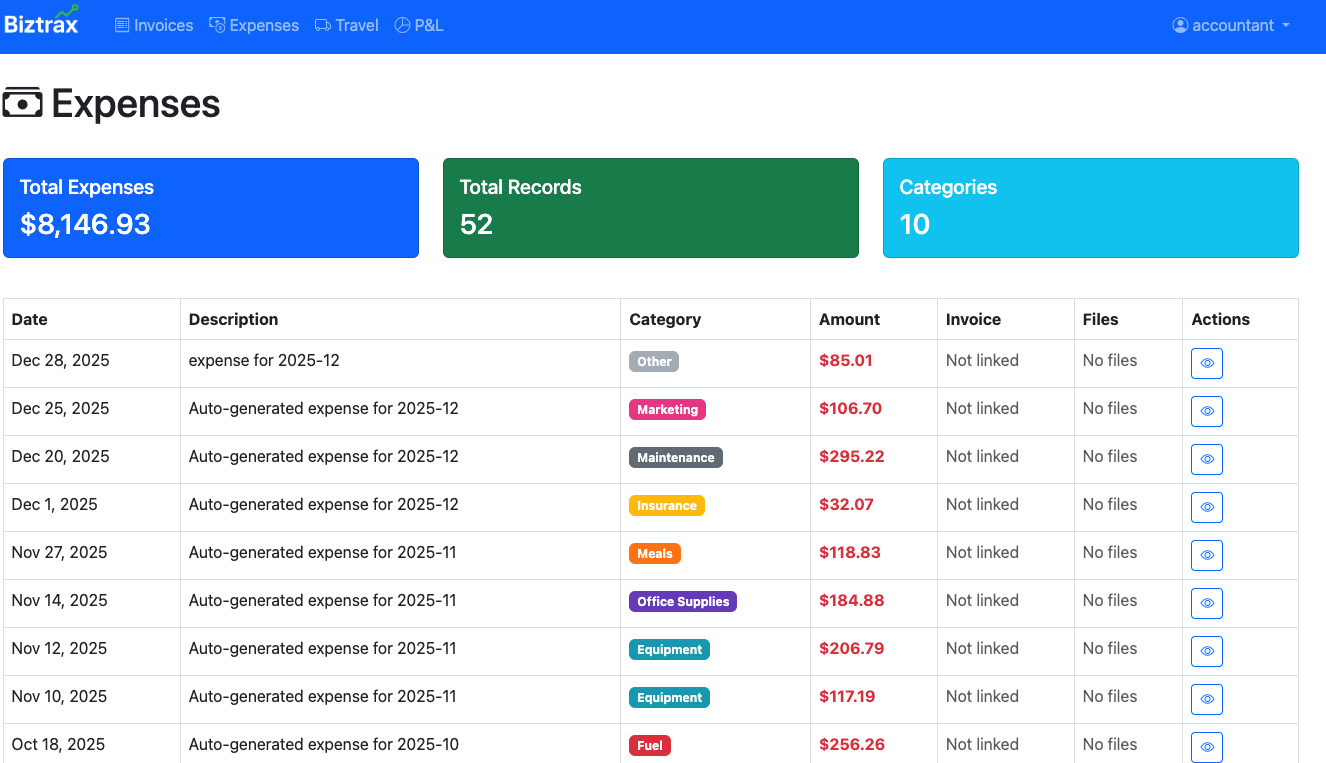The height and width of the screenshot is (763, 1326).
Task: Navigate to the Travel page
Action: [346, 25]
